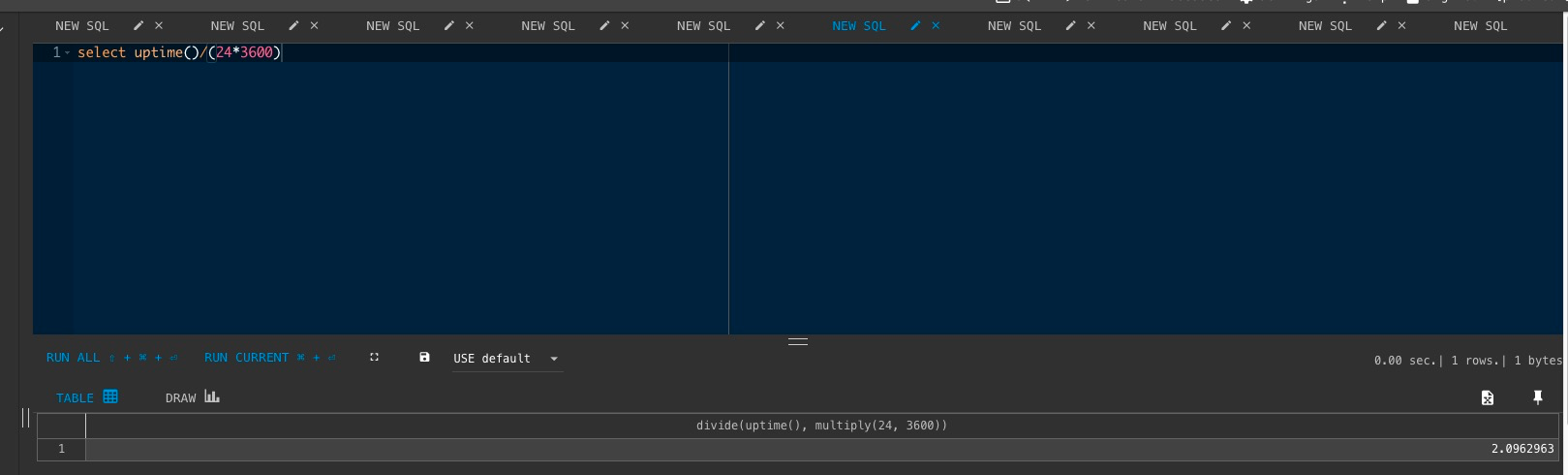Screen dimensions: 1568x475
Task: Open the last NEW SQL tab without icons
Action: point(1481,26)
